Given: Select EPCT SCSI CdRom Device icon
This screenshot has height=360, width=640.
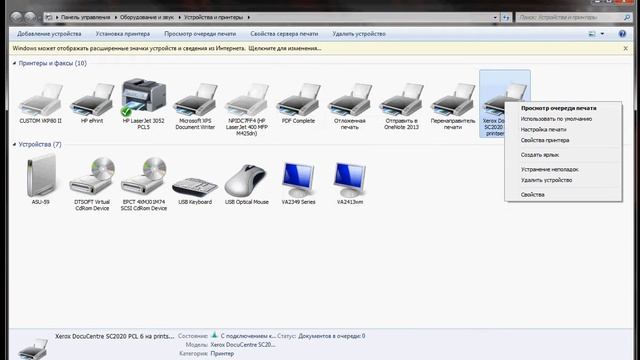Looking at the screenshot, I should coord(144,177).
